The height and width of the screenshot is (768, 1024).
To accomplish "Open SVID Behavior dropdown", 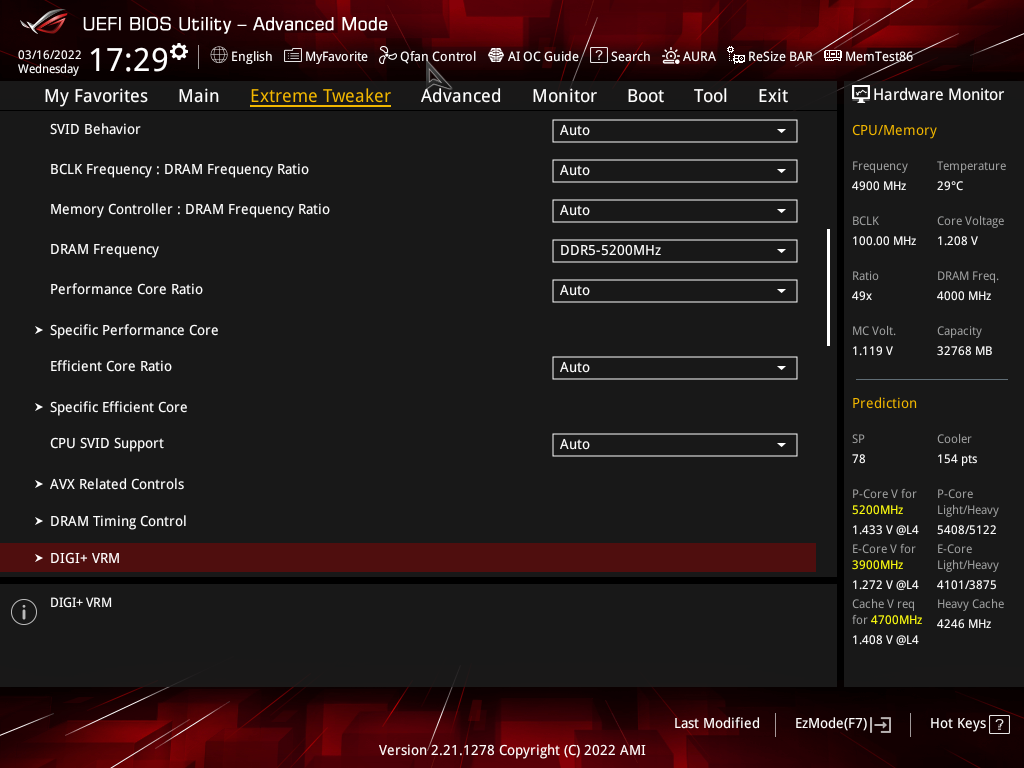I will click(x=675, y=131).
